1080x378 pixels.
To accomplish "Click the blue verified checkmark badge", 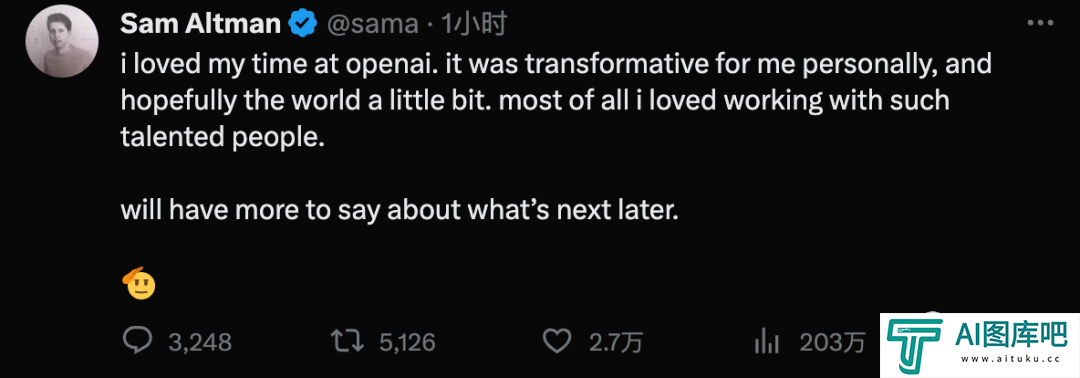I will [x=302, y=25].
